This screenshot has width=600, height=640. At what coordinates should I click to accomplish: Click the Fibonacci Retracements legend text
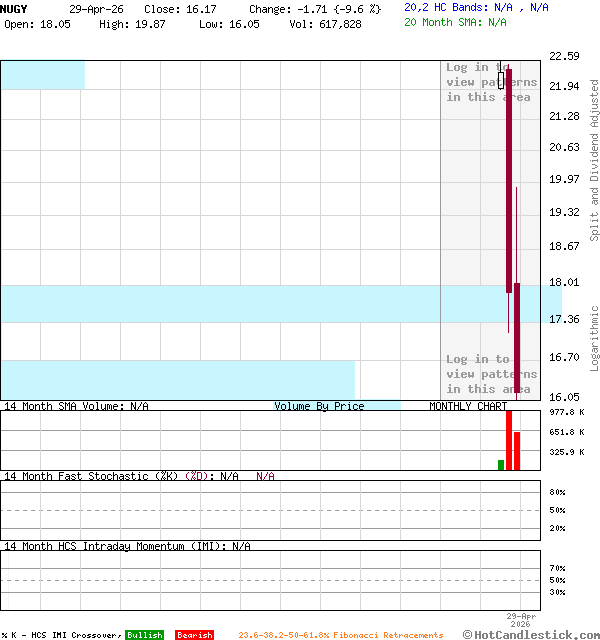coord(340,635)
